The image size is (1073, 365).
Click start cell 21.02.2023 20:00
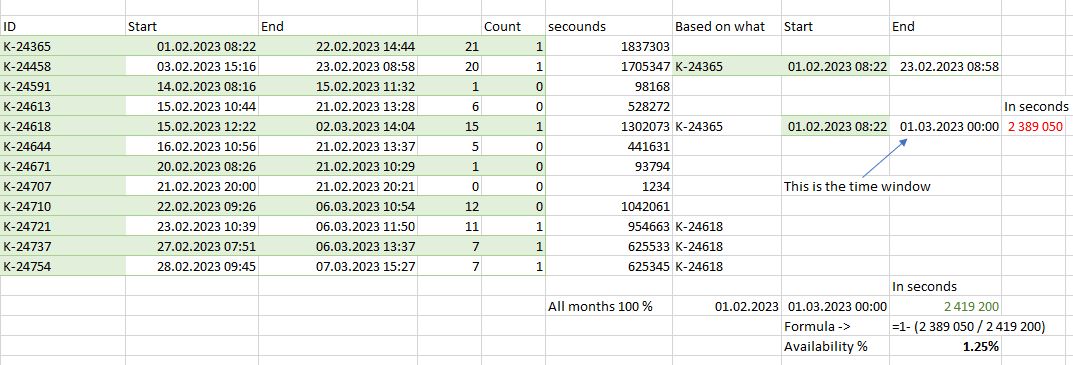(192, 186)
